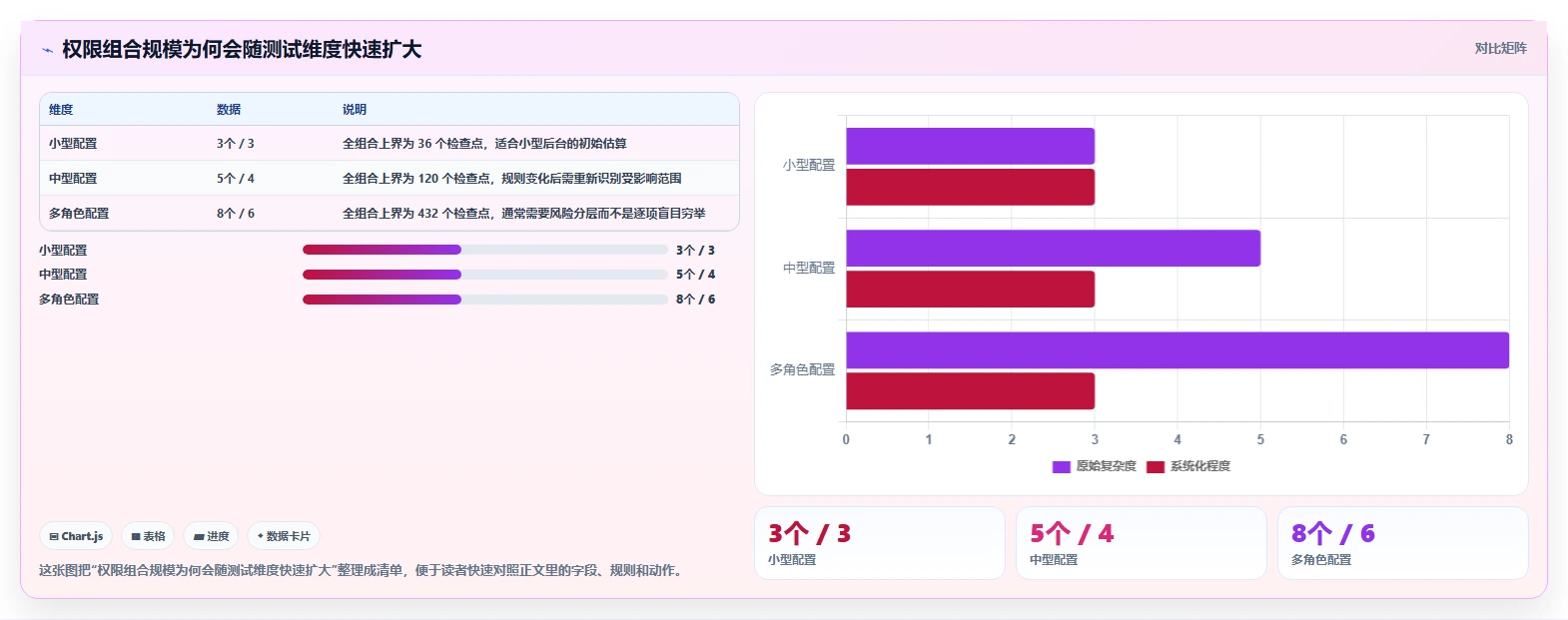
Task: Click the chart y-axis label 多角色配置
Action: [x=802, y=370]
